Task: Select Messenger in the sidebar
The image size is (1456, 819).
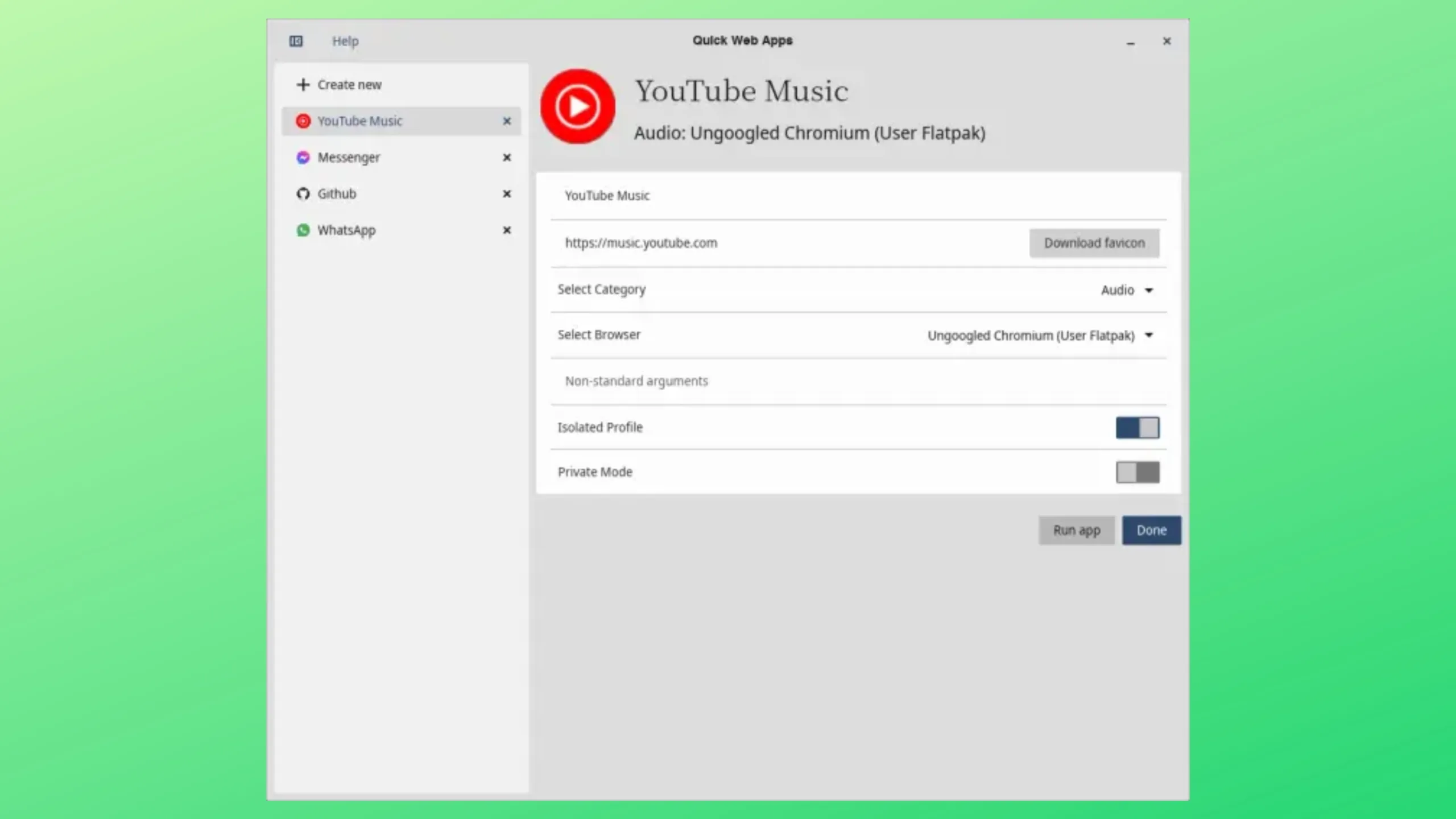Action: 401,158
